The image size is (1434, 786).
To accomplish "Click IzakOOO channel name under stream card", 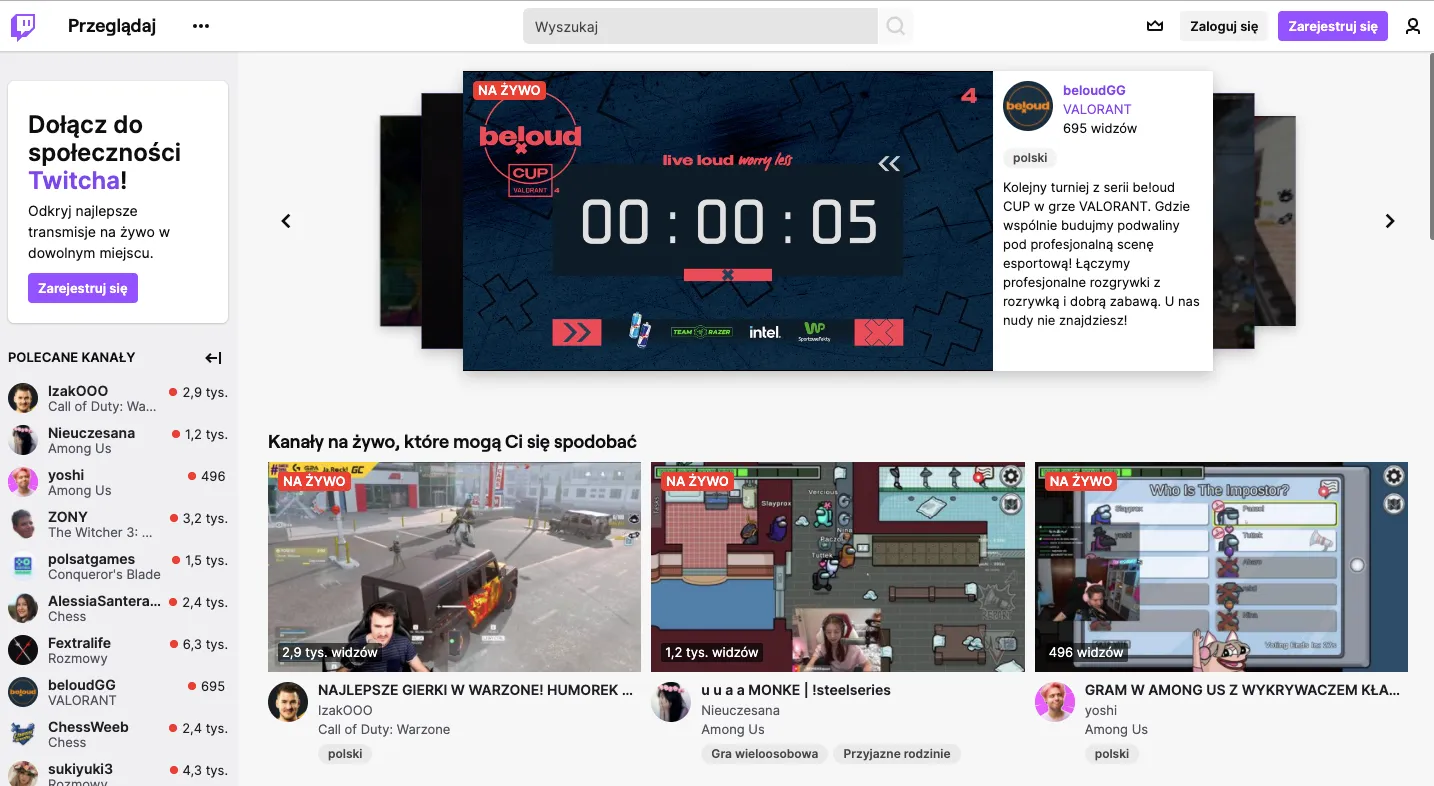I will tap(345, 710).
